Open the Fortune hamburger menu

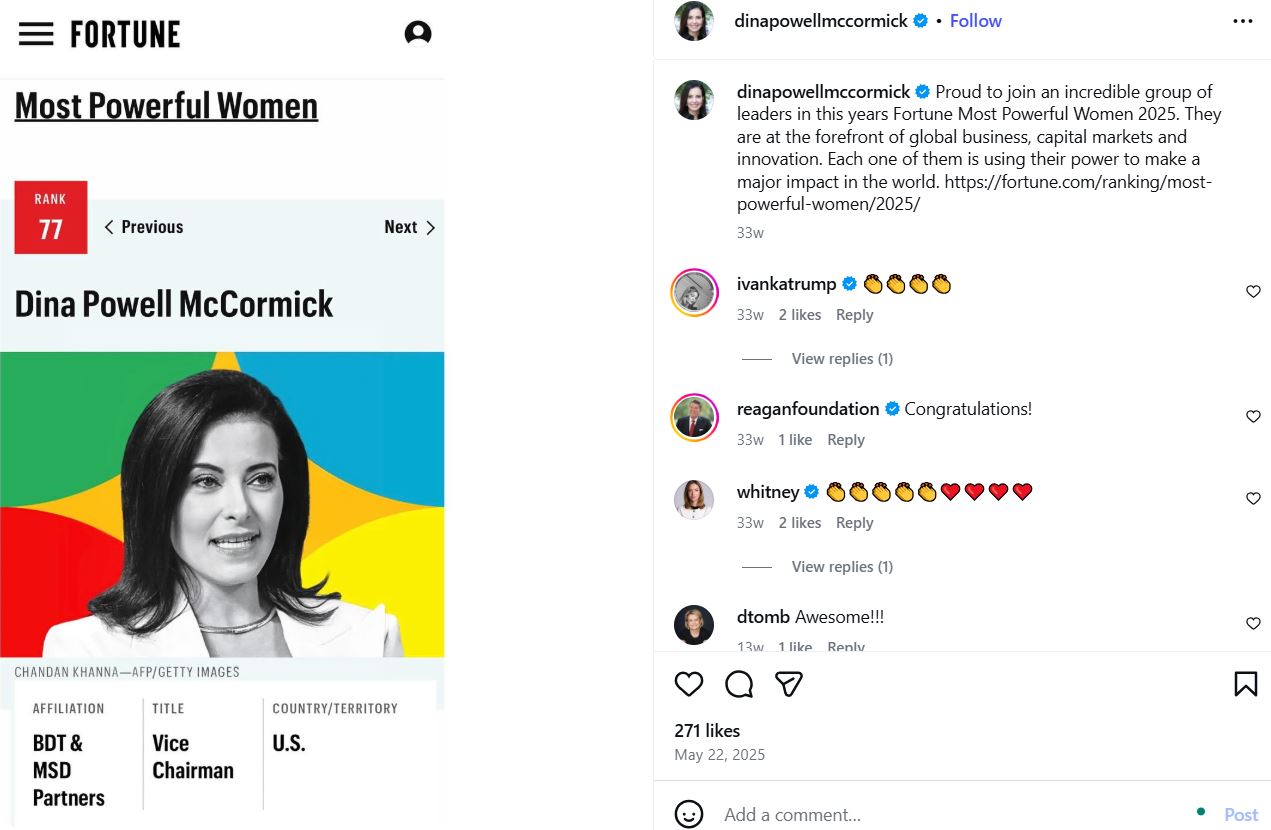(x=36, y=34)
